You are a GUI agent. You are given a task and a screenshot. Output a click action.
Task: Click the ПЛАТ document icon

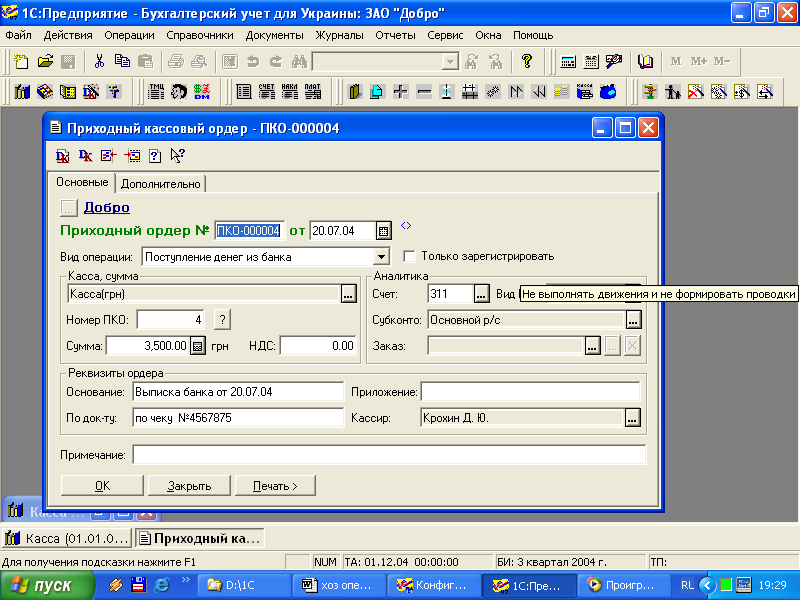[313, 92]
